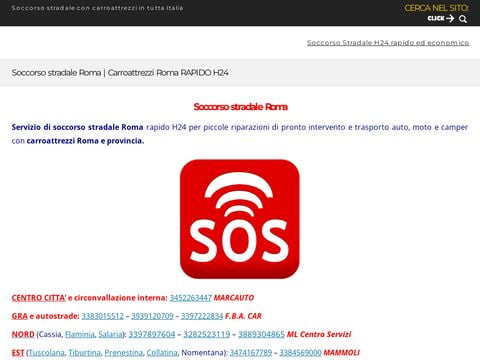Click the CLICK arrow next to search

click(441, 18)
